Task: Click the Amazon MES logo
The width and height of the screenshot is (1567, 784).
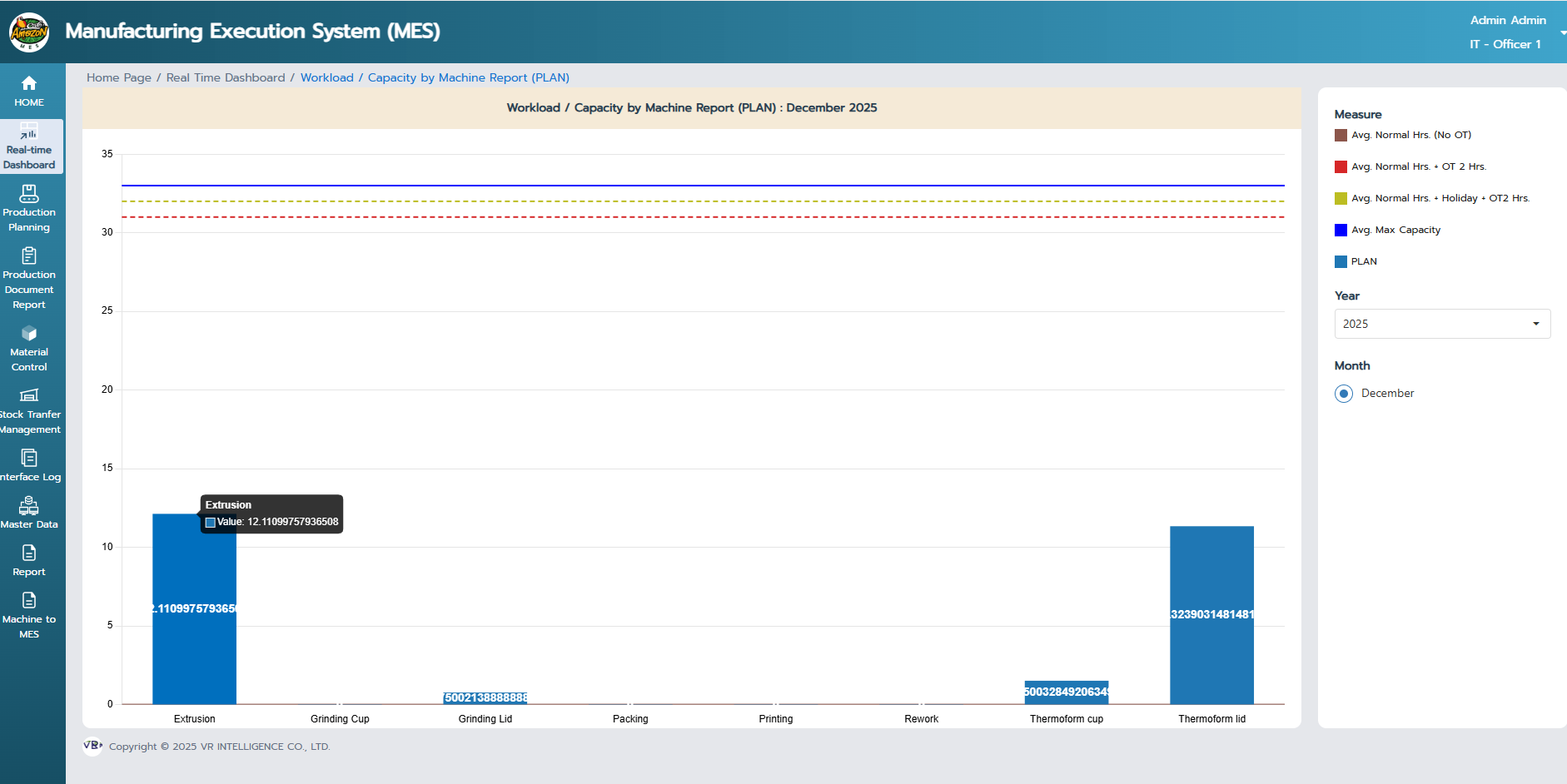Action: (29, 32)
